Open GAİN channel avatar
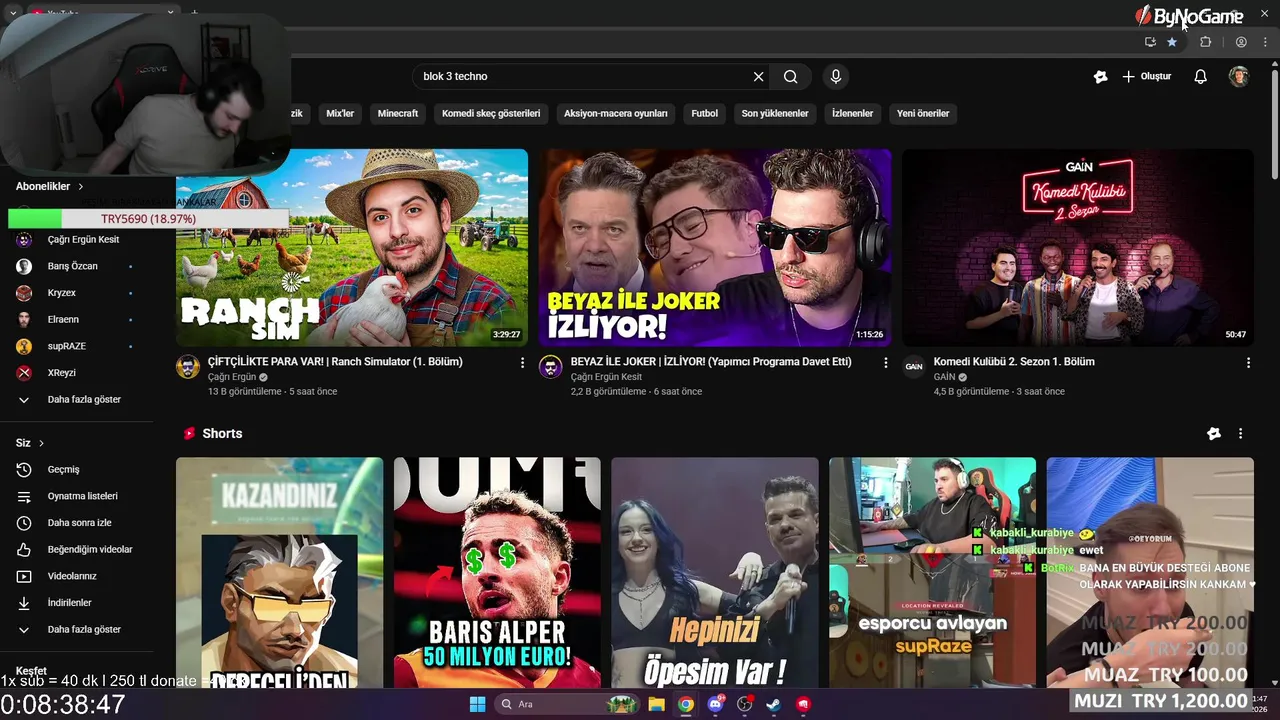 [914, 367]
